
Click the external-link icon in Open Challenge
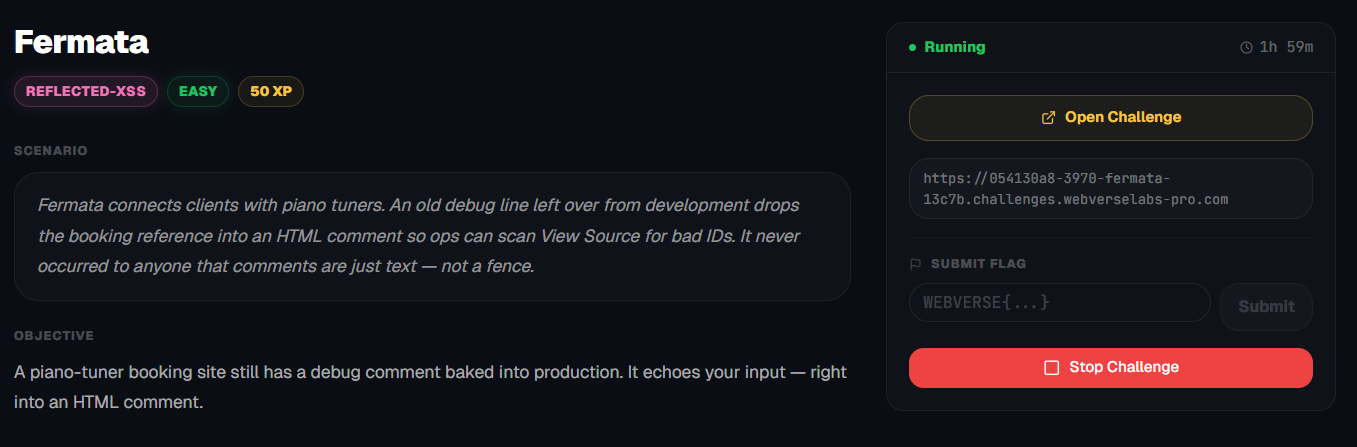click(1048, 118)
